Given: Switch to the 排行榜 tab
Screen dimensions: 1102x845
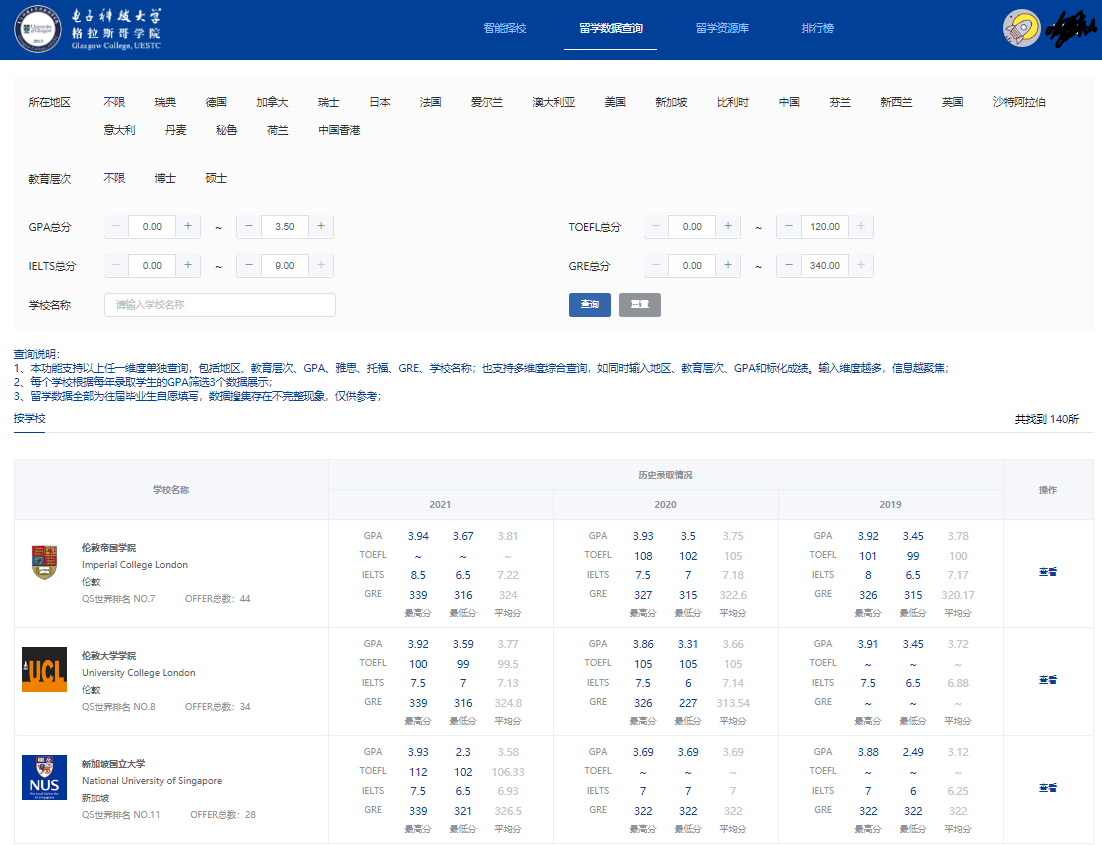Looking at the screenshot, I should (x=817, y=29).
